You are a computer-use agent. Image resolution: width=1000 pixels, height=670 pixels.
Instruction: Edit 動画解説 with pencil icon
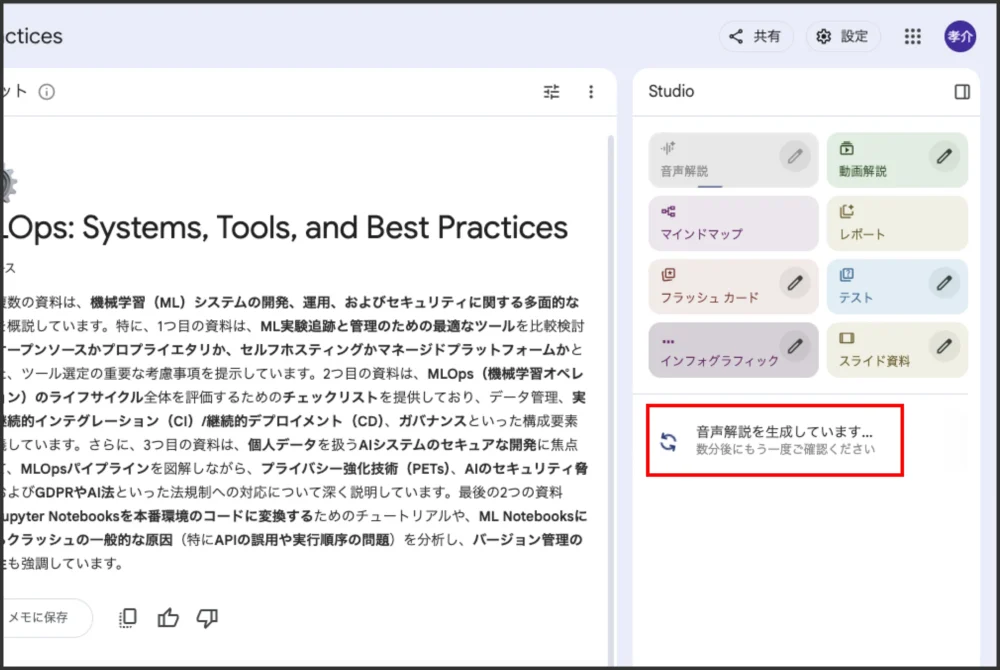pos(944,156)
